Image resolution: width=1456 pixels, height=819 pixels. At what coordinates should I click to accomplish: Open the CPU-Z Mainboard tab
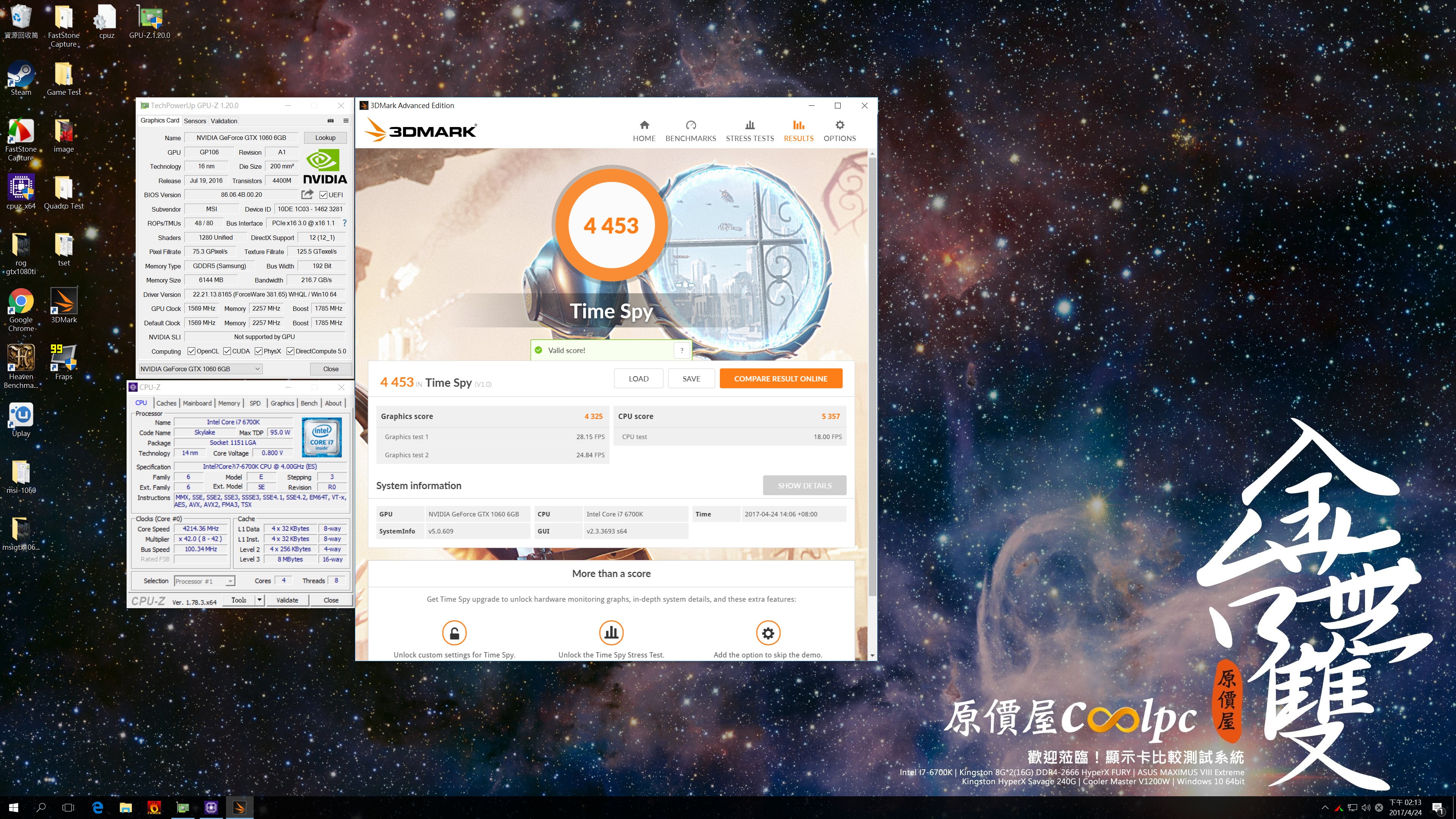click(197, 403)
